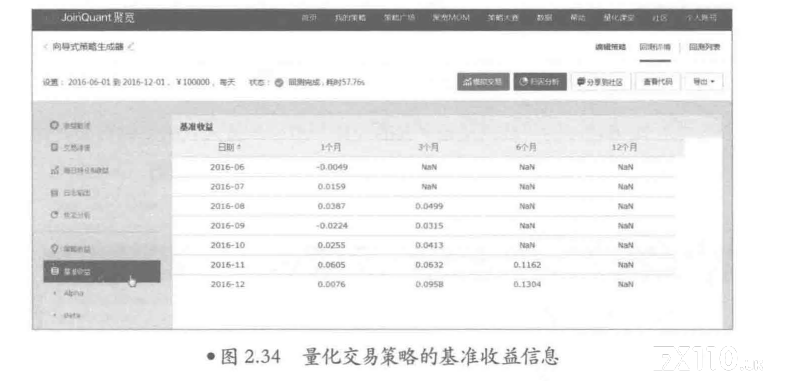Click the 0.0605 value
Viewport: 789px width, 381px height.
(x=332, y=265)
